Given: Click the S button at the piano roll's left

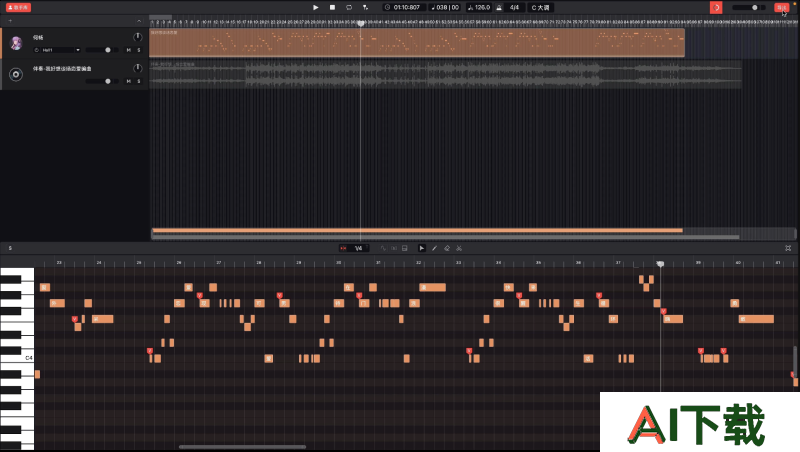Looking at the screenshot, I should 10,248.
